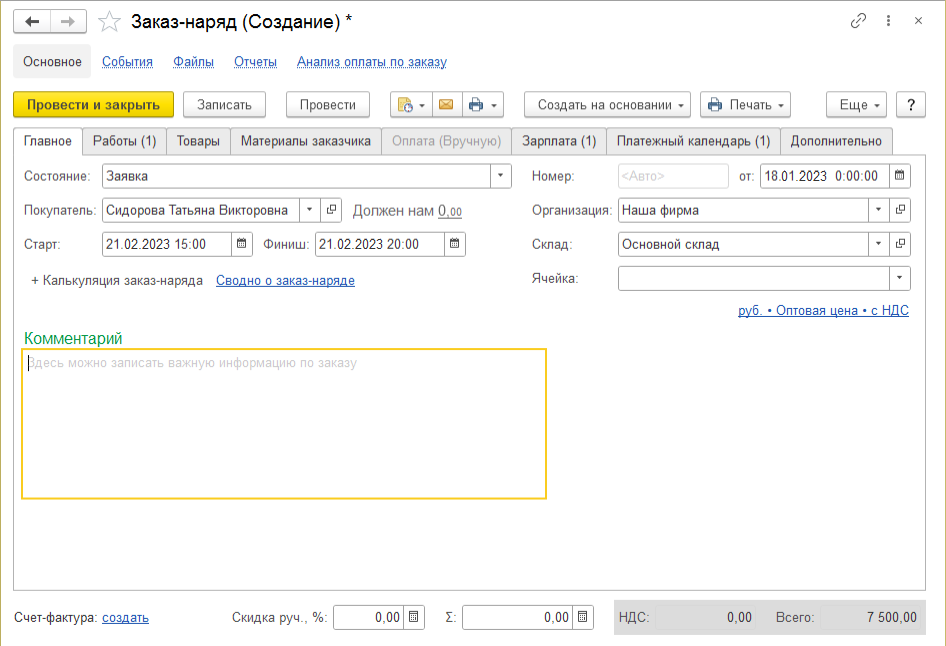Open the Ячейка dropdown list

coord(900,278)
